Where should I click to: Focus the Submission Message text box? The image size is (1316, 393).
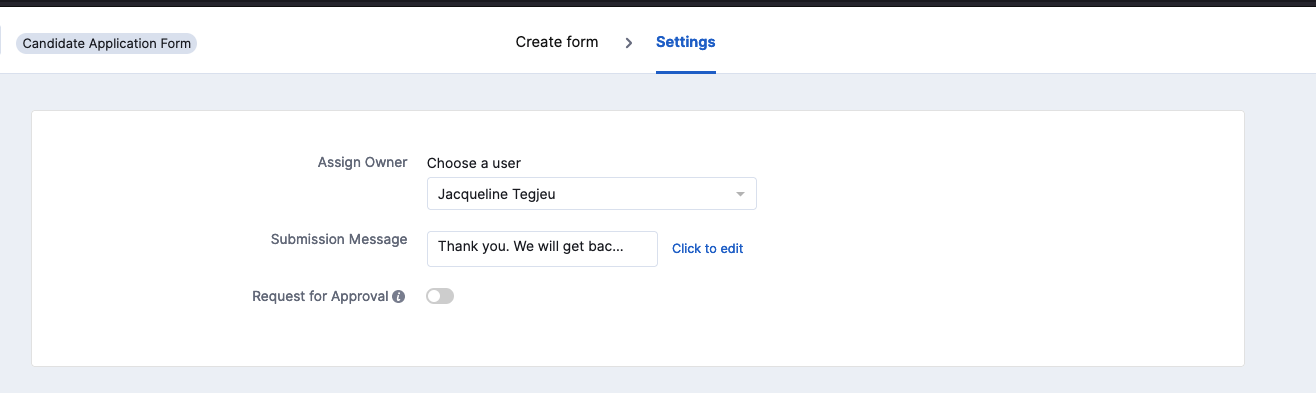pos(542,249)
